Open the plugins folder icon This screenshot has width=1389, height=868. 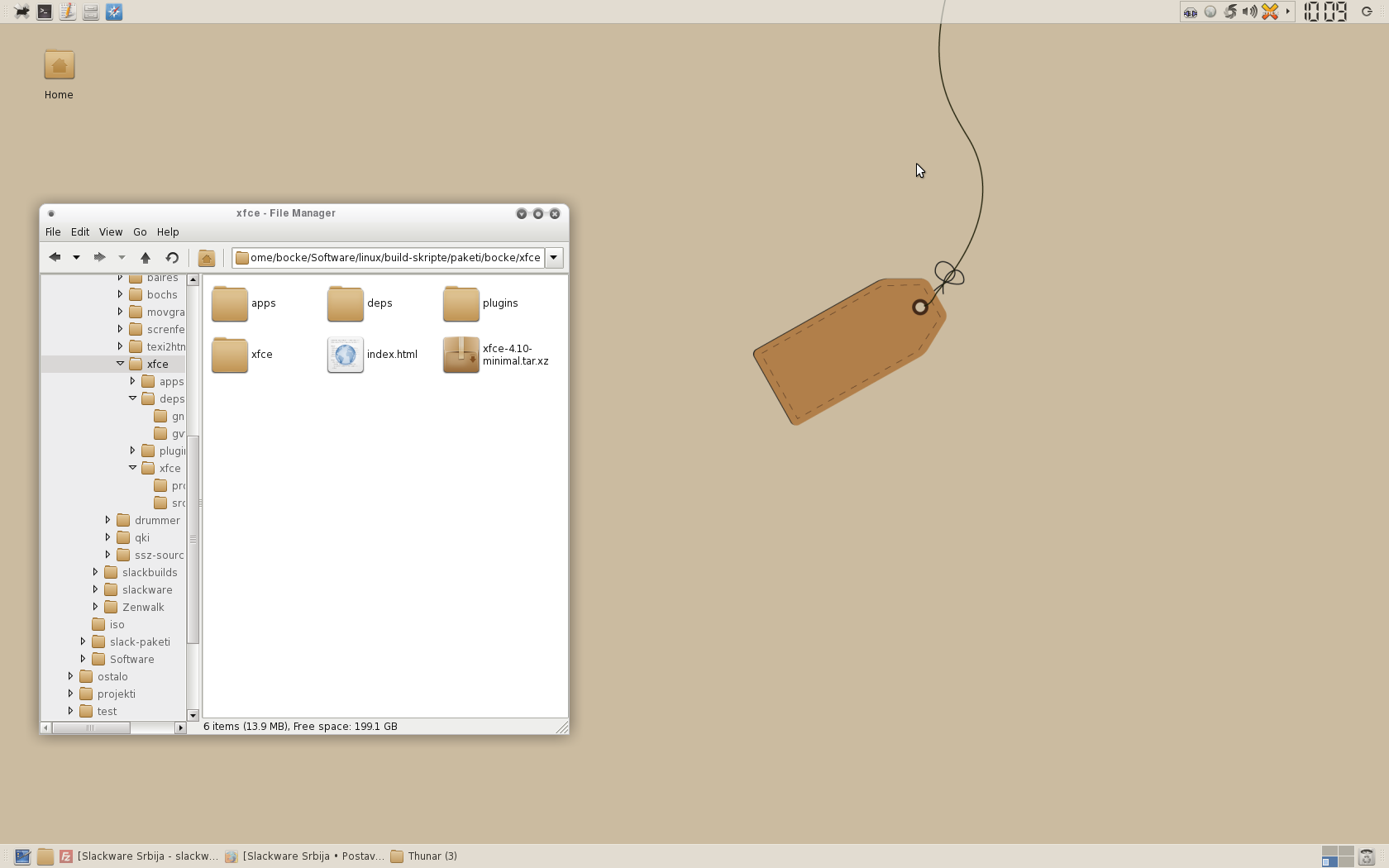pyautogui.click(x=461, y=303)
